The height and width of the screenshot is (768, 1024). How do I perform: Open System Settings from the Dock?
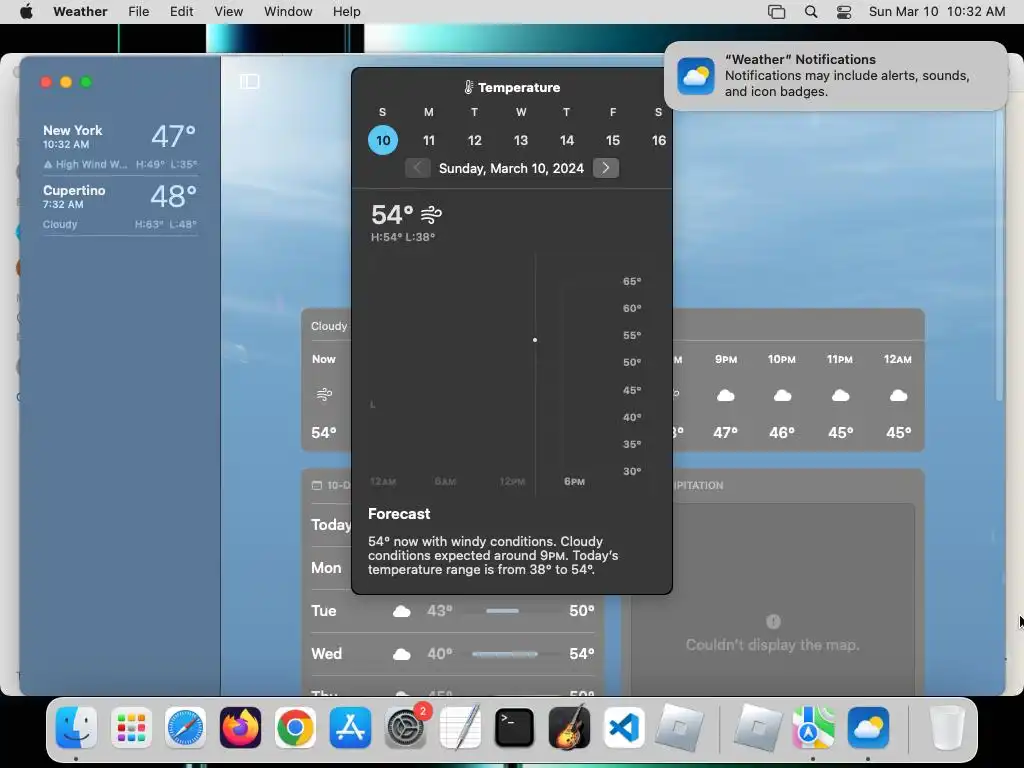(x=405, y=728)
